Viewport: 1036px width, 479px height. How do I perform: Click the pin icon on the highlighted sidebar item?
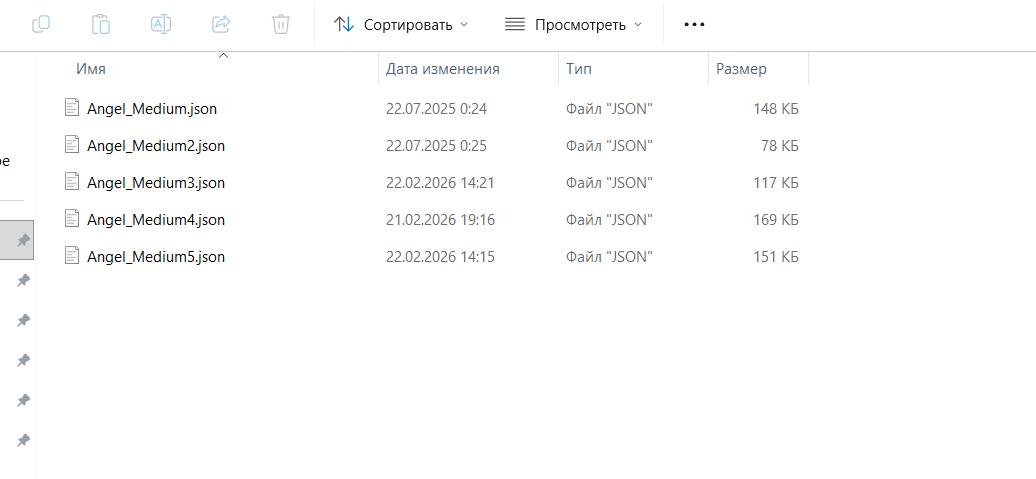(x=23, y=241)
